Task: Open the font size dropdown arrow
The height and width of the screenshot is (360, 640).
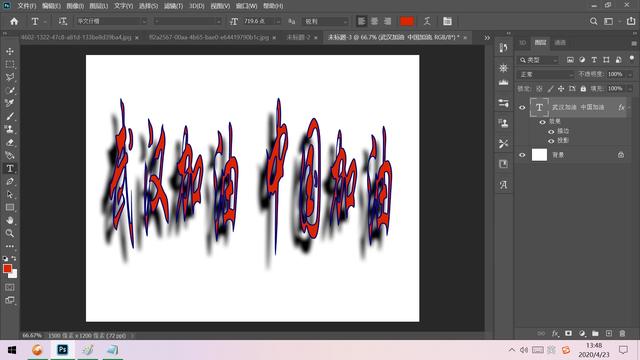Action: (278, 21)
